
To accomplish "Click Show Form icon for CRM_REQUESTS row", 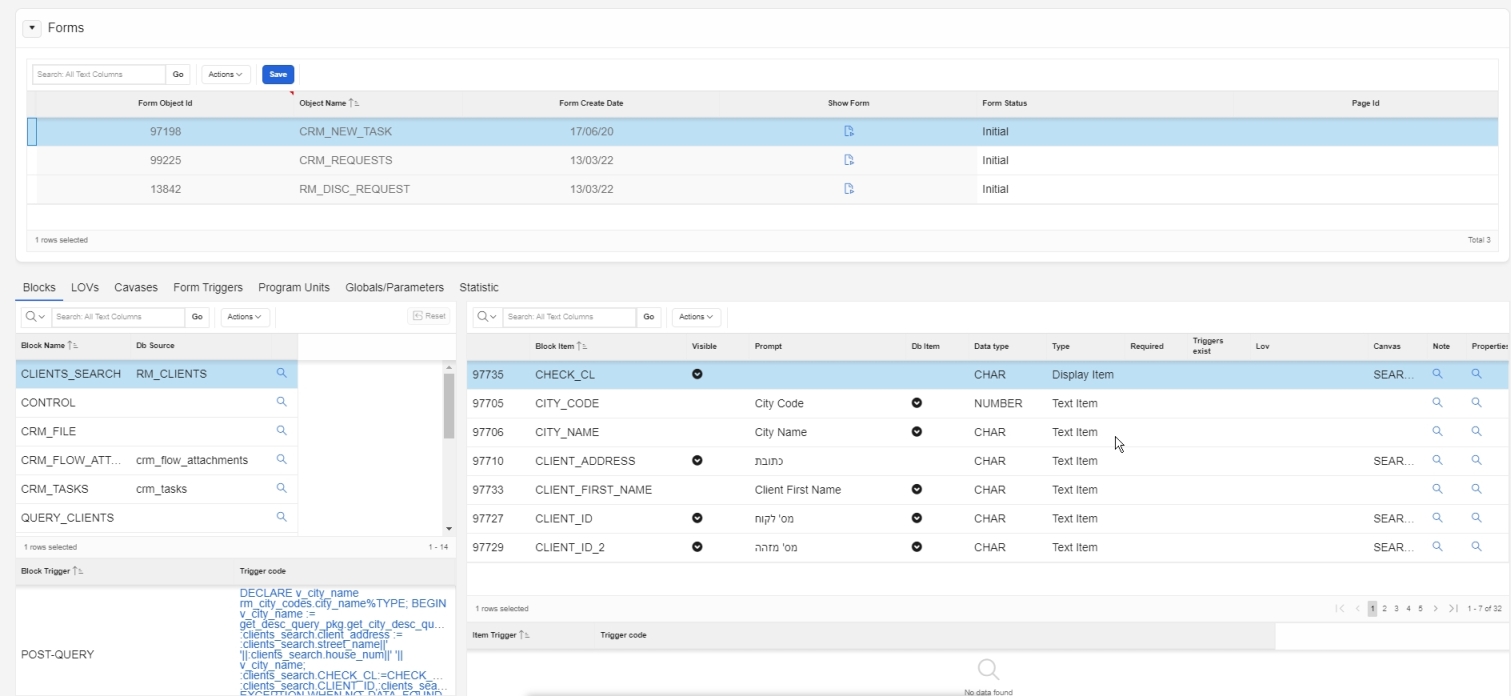I will tap(848, 160).
